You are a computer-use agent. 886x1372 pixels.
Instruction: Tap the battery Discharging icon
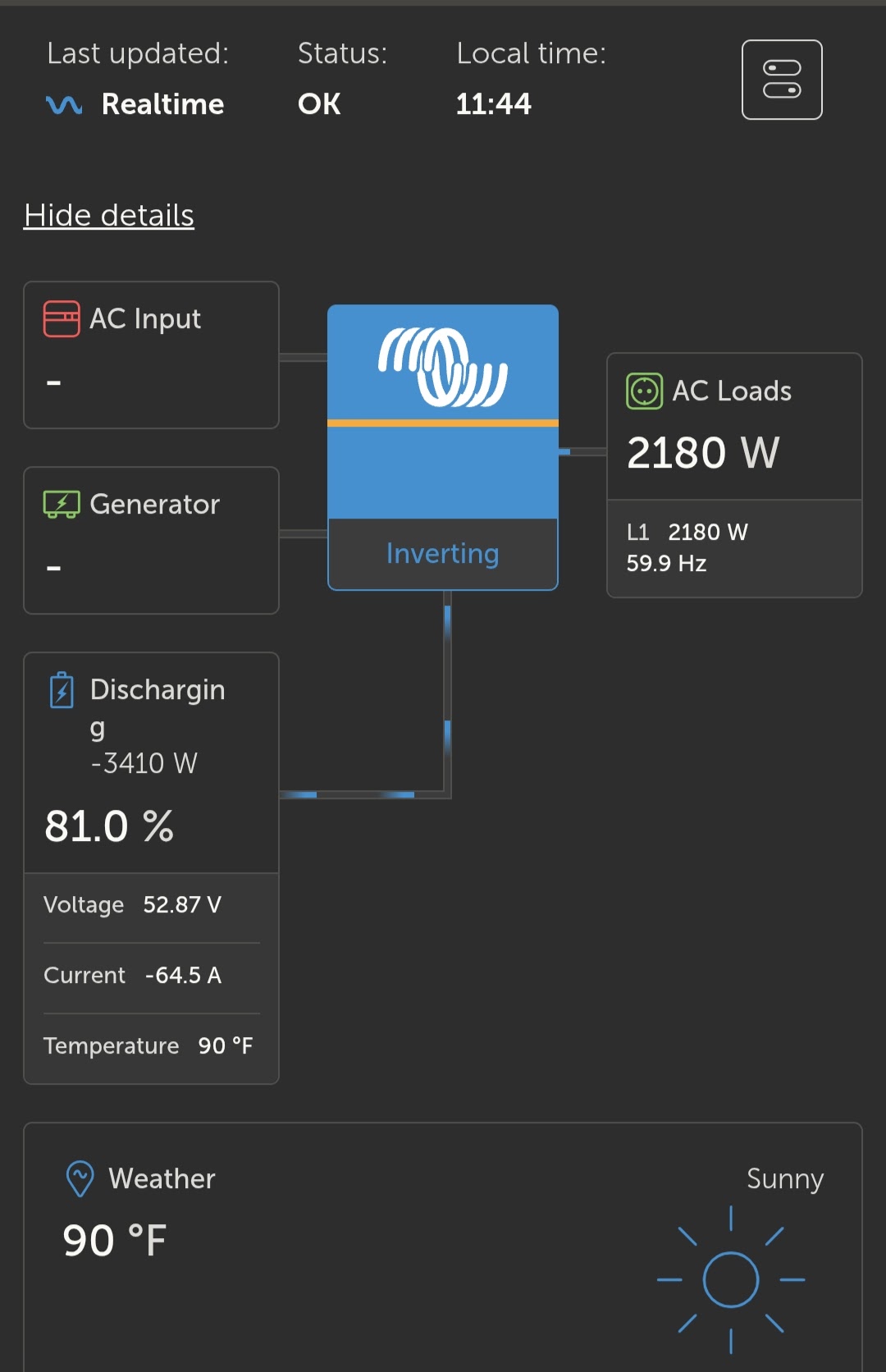[x=62, y=690]
